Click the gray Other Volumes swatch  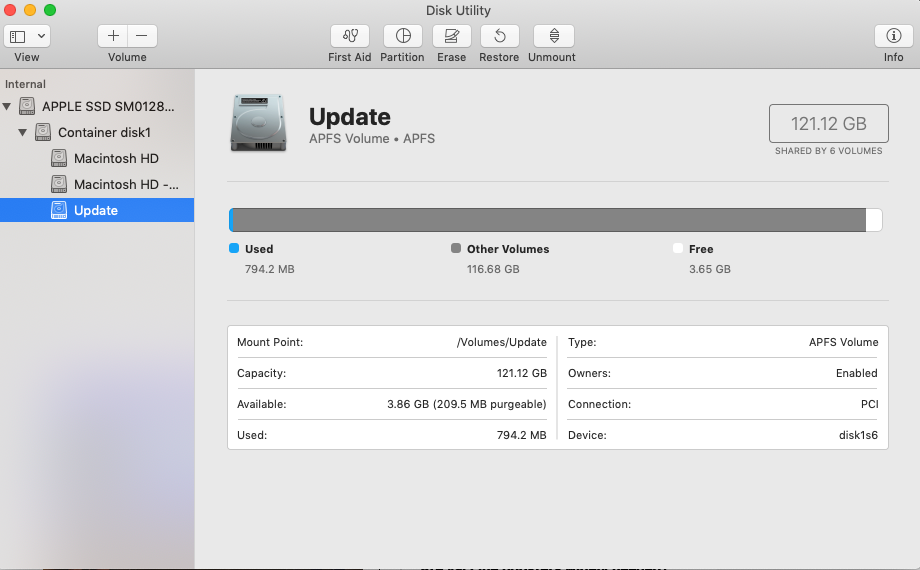click(x=456, y=248)
